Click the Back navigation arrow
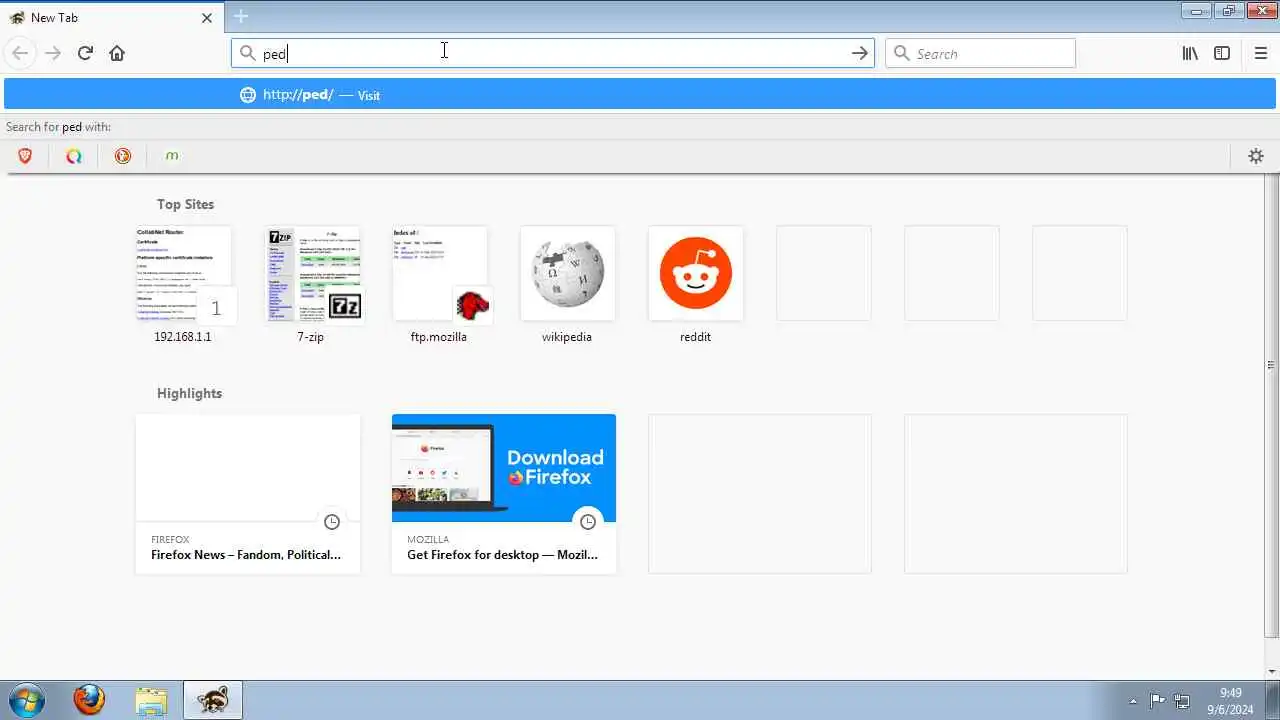This screenshot has height=720, width=1280. [x=20, y=53]
